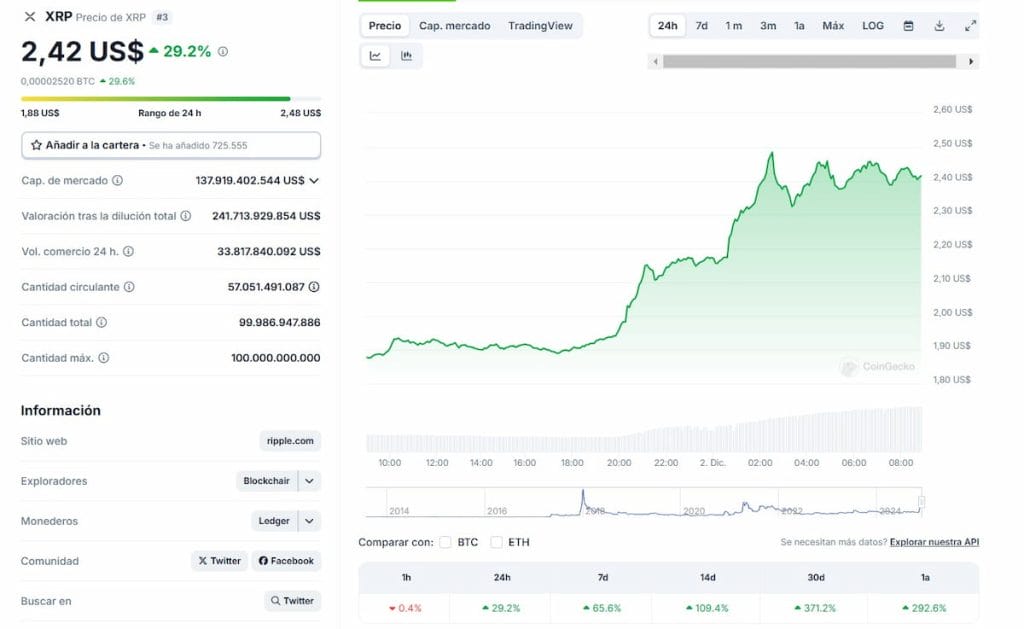Toggle the LOG scale on the chart

coord(872,25)
